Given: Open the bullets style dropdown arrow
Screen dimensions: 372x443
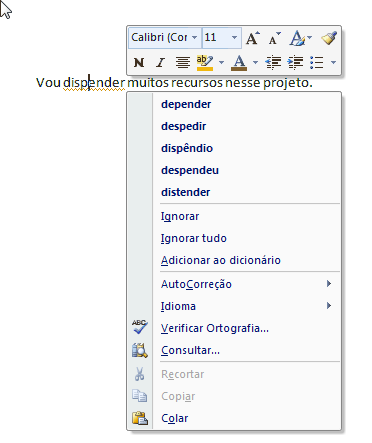Looking at the screenshot, I should 333,62.
